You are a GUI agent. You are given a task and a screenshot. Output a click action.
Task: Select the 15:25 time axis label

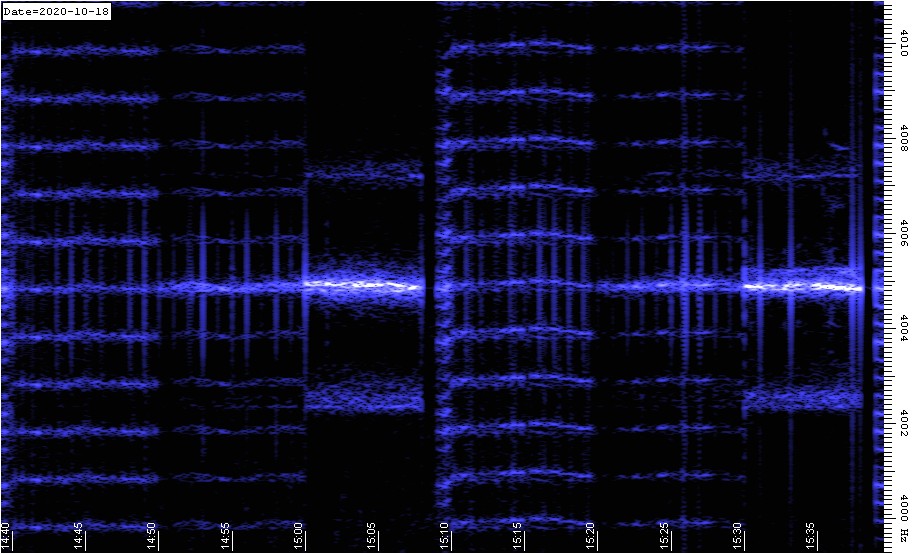pyautogui.click(x=666, y=534)
